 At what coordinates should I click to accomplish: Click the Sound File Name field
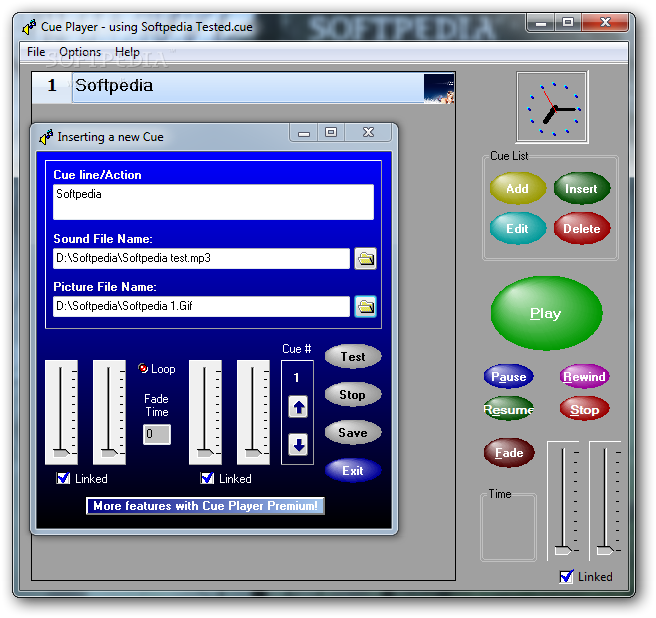201,259
